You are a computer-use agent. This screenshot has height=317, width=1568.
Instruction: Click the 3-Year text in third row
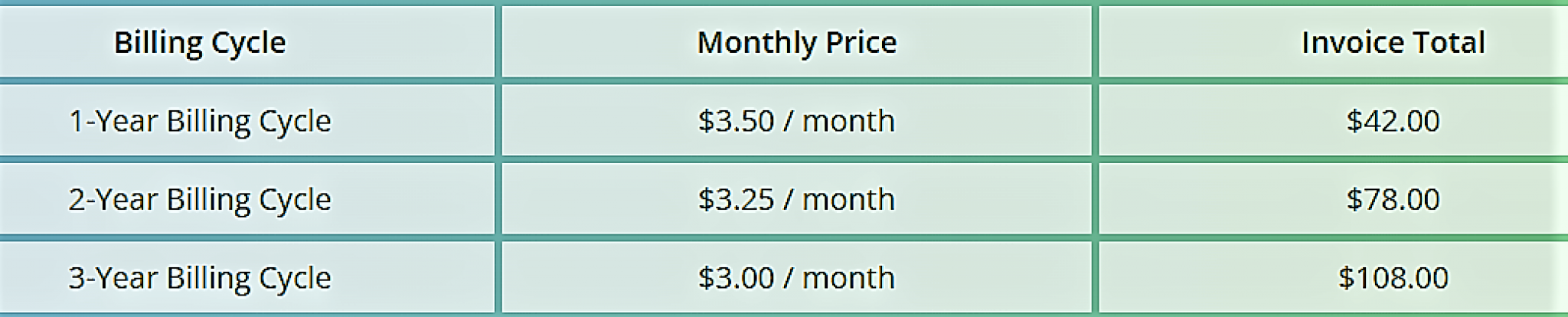113,277
